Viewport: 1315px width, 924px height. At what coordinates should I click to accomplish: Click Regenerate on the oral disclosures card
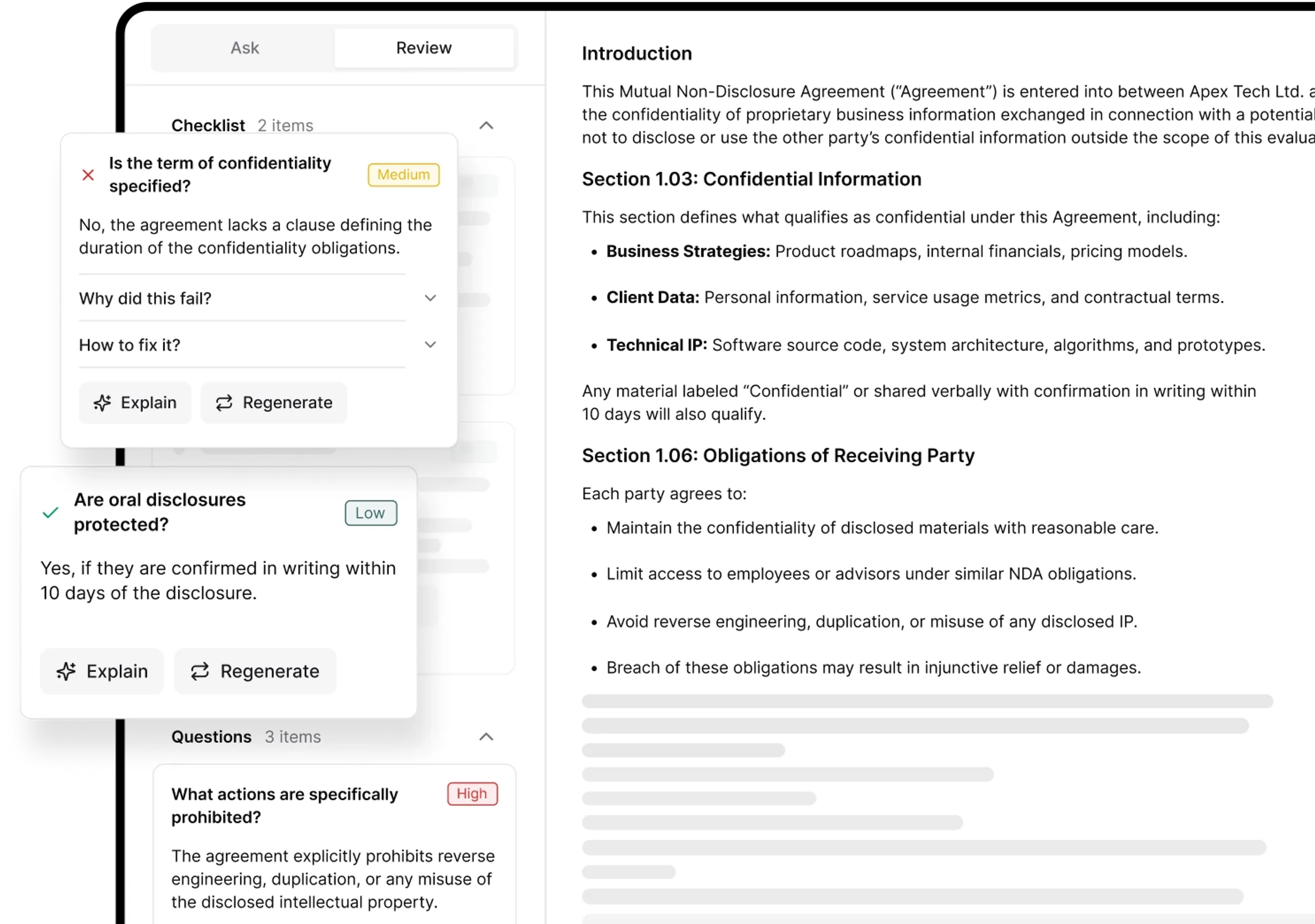point(255,671)
